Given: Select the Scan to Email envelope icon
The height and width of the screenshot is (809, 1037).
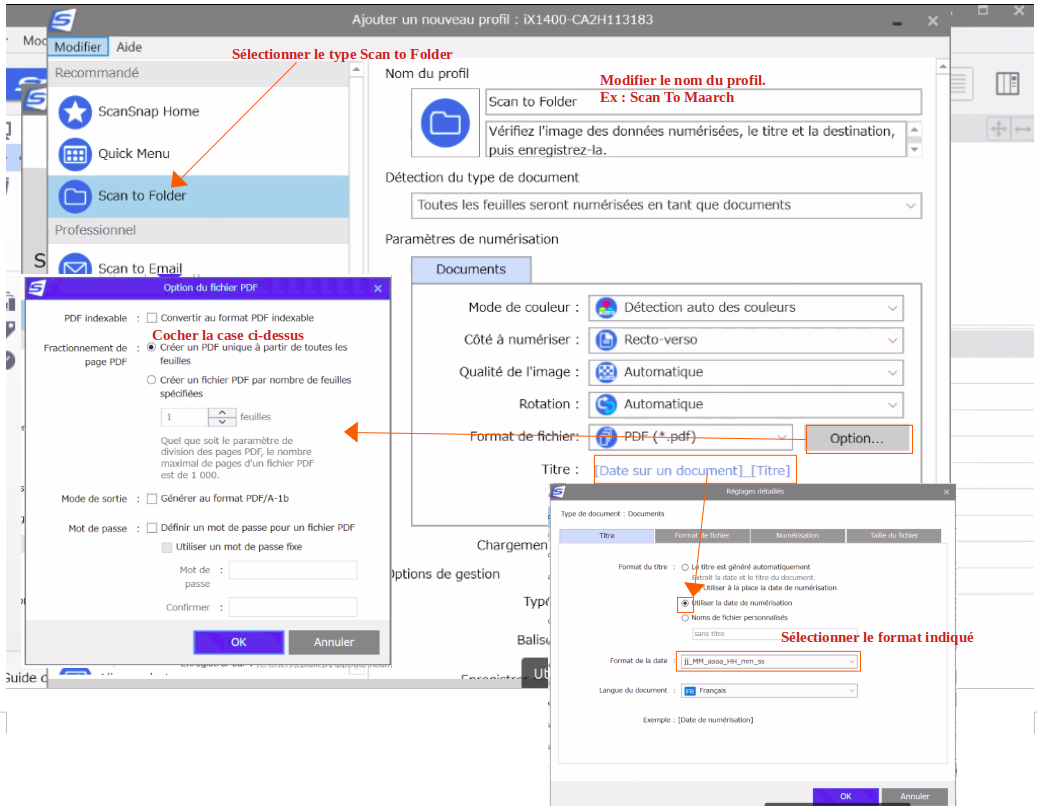Looking at the screenshot, I should click(x=75, y=267).
